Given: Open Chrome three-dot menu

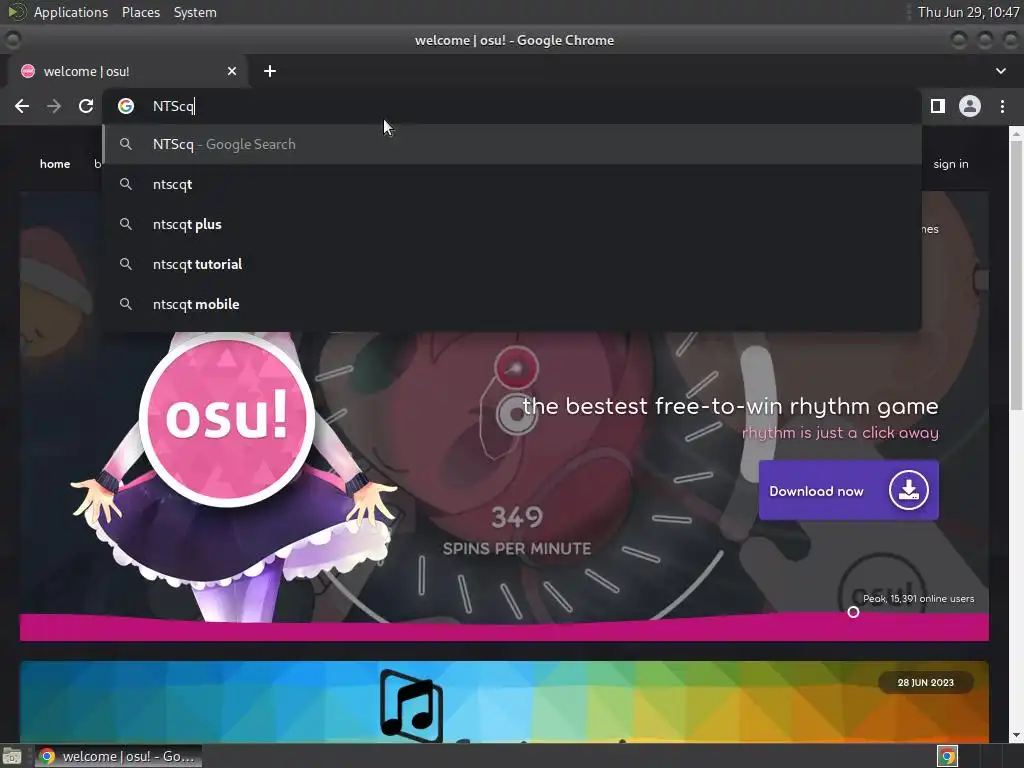Looking at the screenshot, I should pyautogui.click(x=1002, y=106).
